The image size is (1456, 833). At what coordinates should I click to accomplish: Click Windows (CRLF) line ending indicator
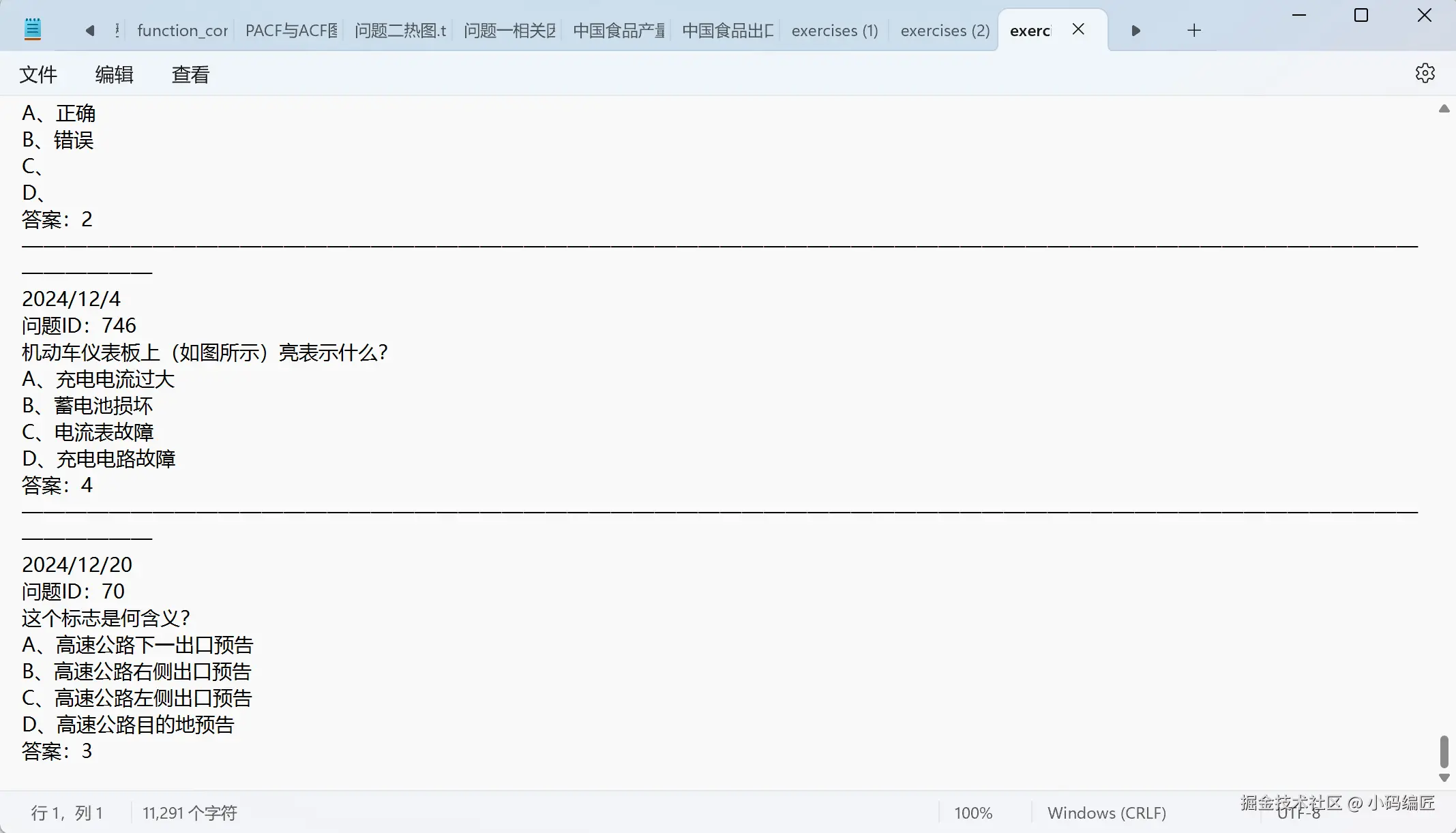tap(1106, 813)
